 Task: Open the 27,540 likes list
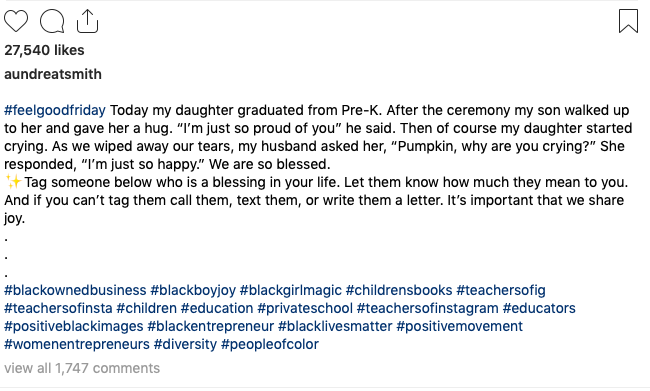(x=44, y=50)
